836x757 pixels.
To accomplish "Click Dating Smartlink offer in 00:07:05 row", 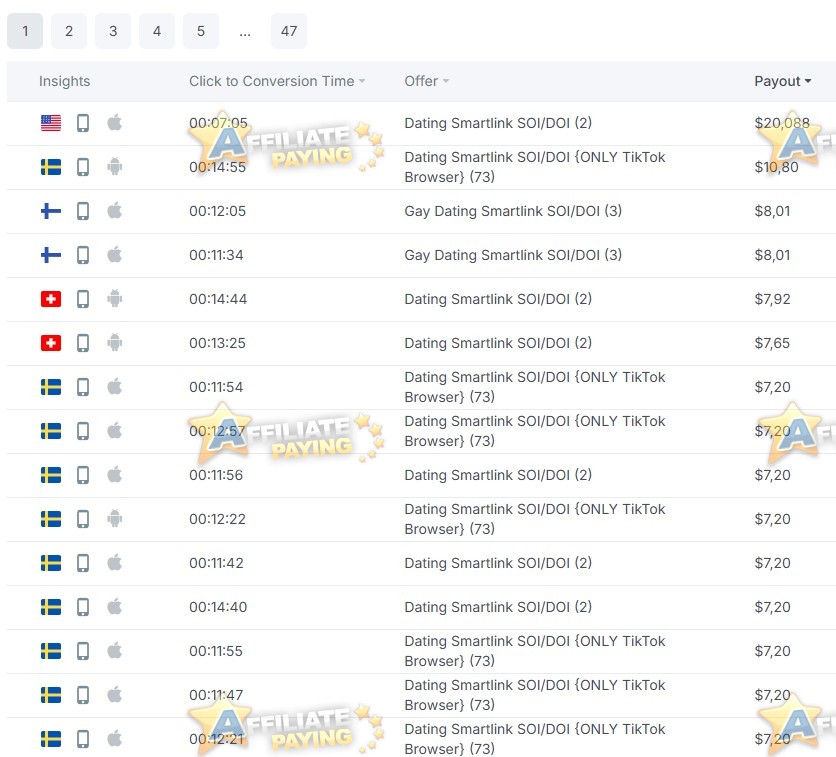I will tap(498, 123).
